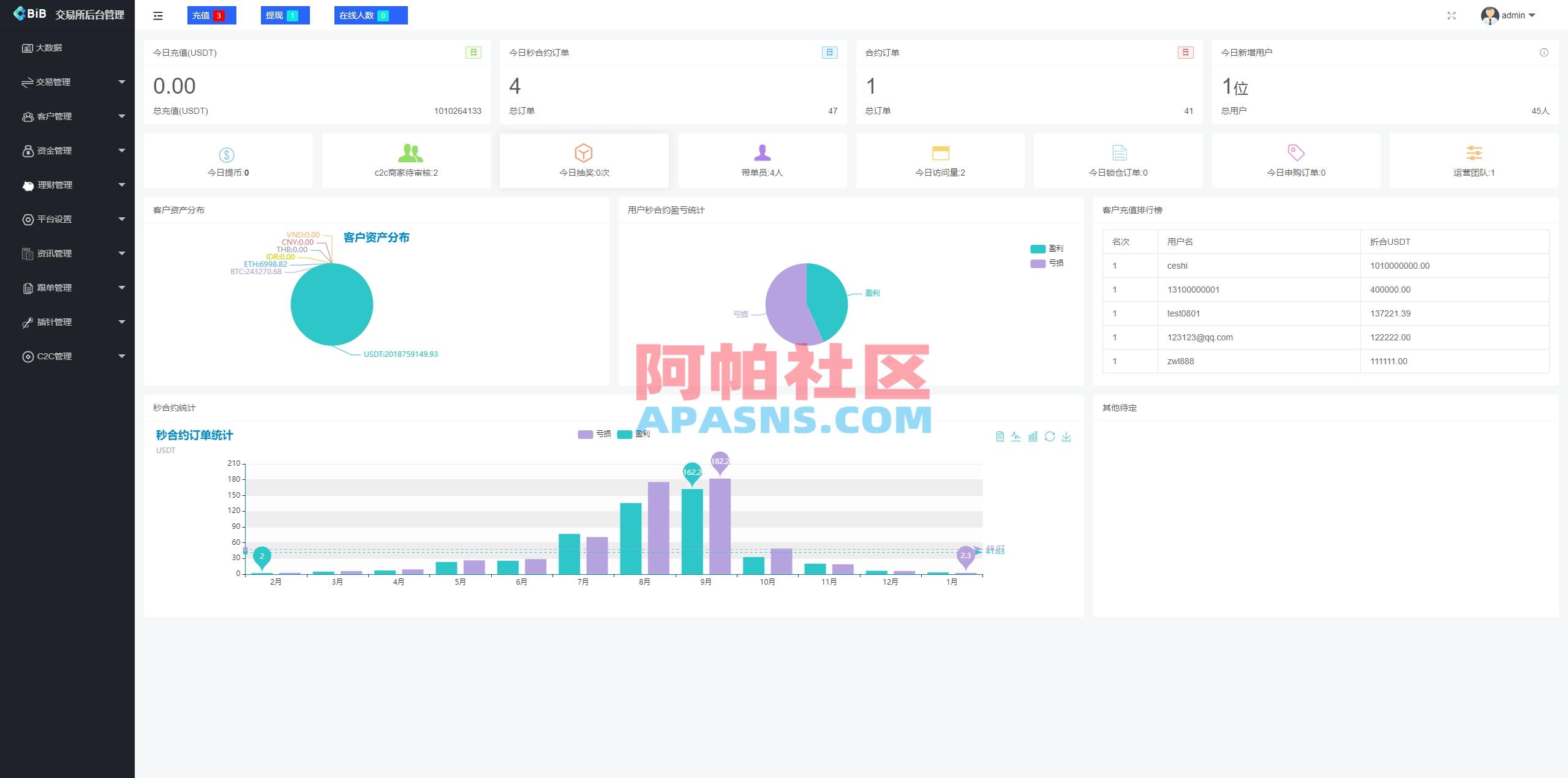Viewport: 1568px width, 778px height.
Task: Click the 充值 button with badge 3
Action: click(x=211, y=15)
